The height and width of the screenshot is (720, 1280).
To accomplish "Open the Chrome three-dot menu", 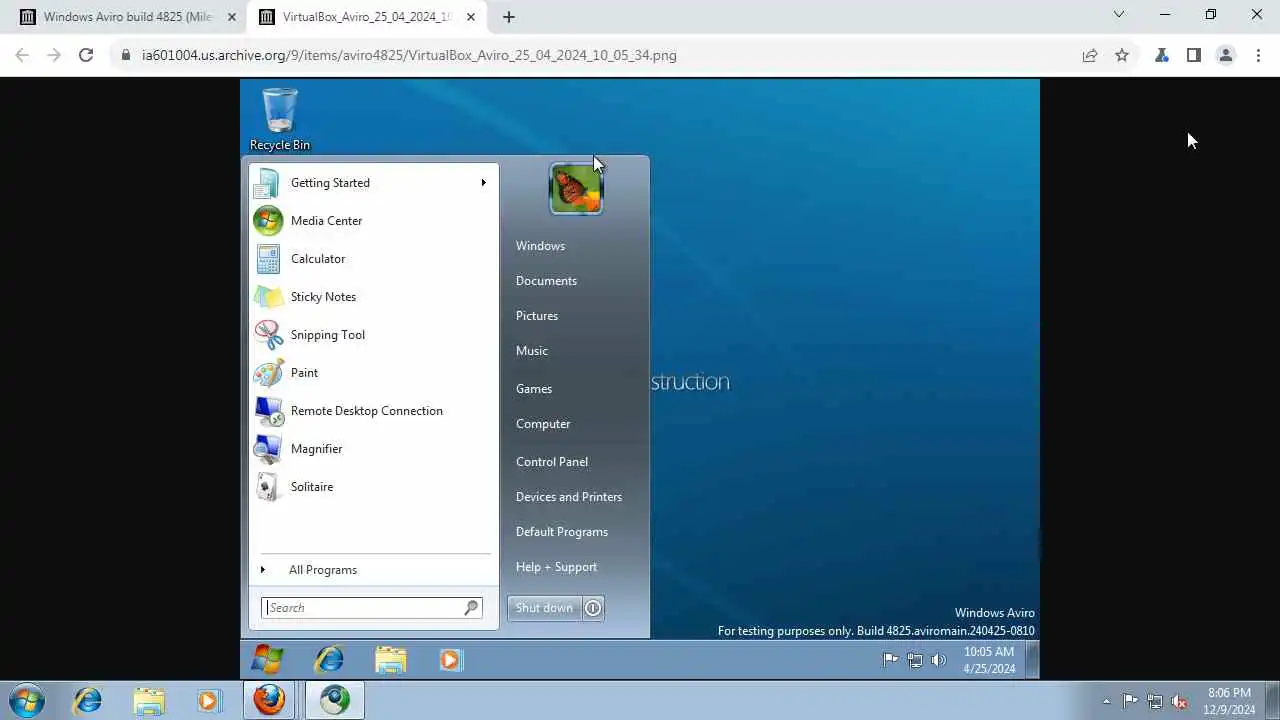I will 1258,55.
